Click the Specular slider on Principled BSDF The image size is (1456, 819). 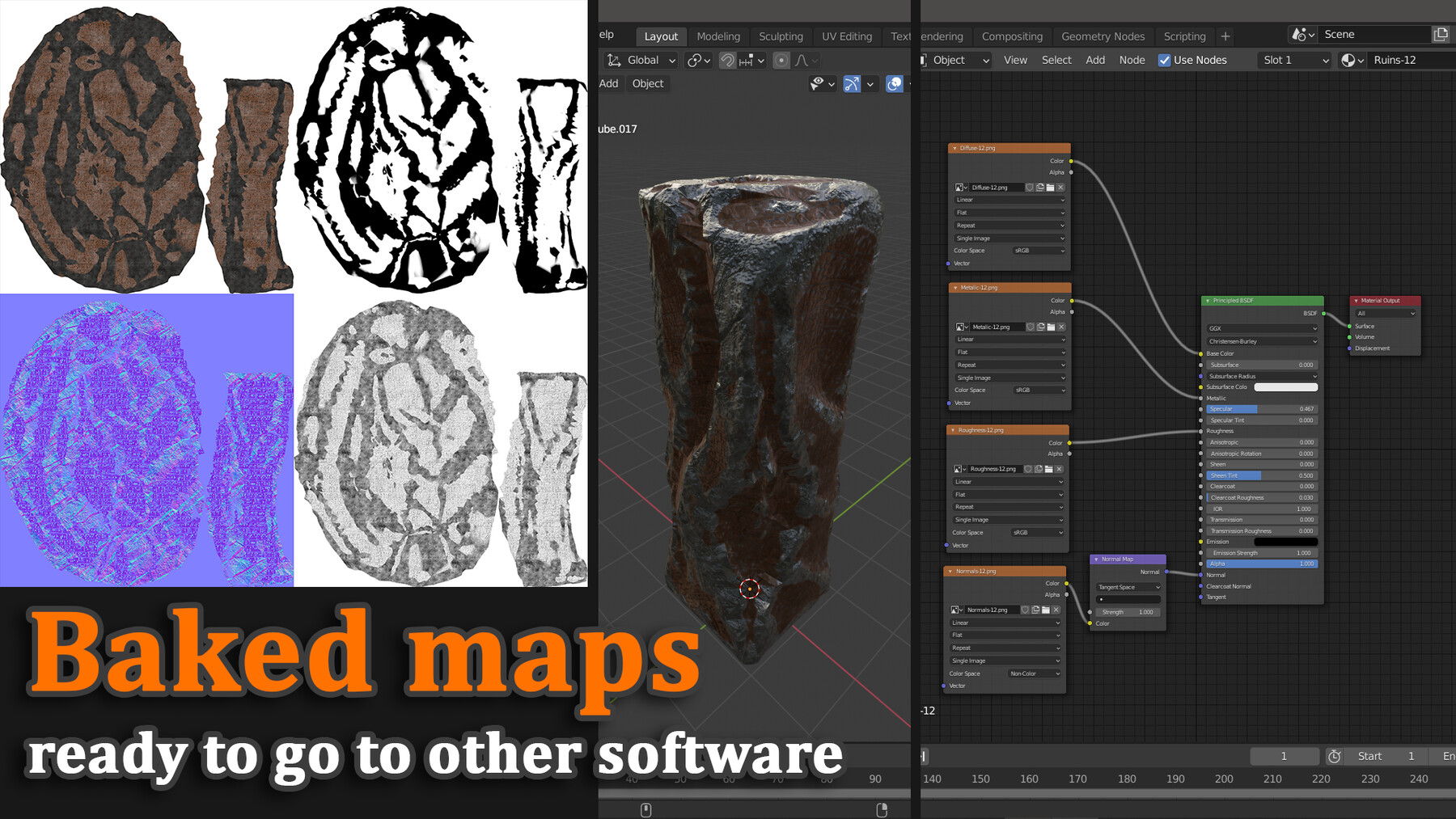pos(1262,409)
